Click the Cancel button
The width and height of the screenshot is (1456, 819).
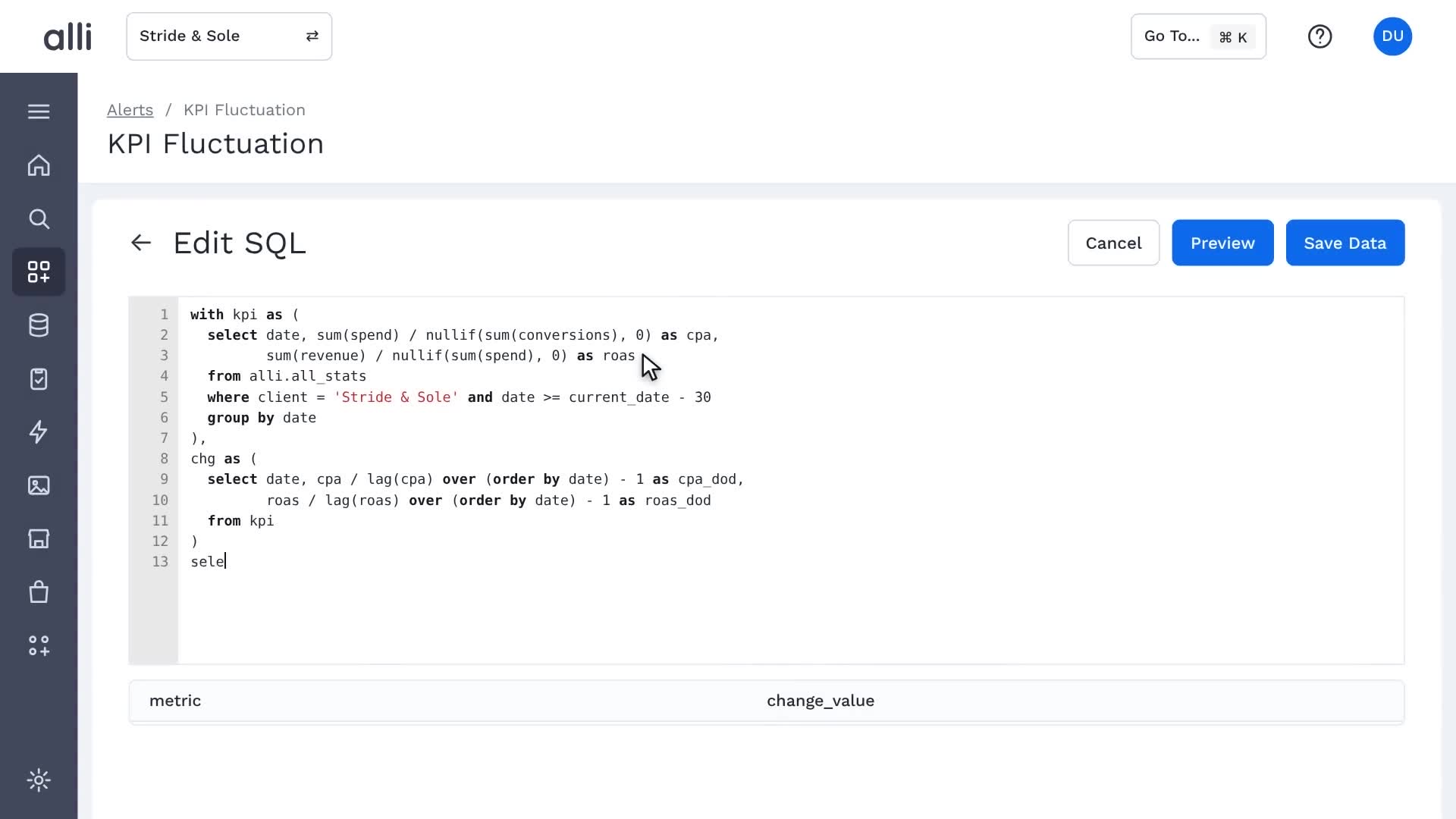coord(1113,243)
